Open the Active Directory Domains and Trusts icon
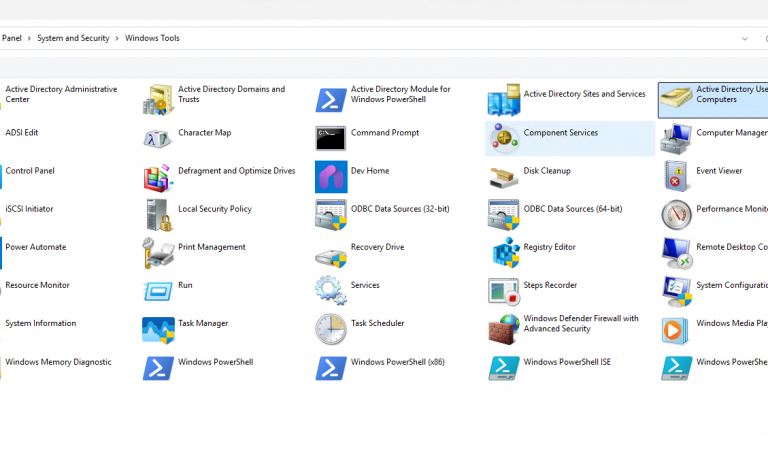This screenshot has width=768, height=460. point(158,99)
